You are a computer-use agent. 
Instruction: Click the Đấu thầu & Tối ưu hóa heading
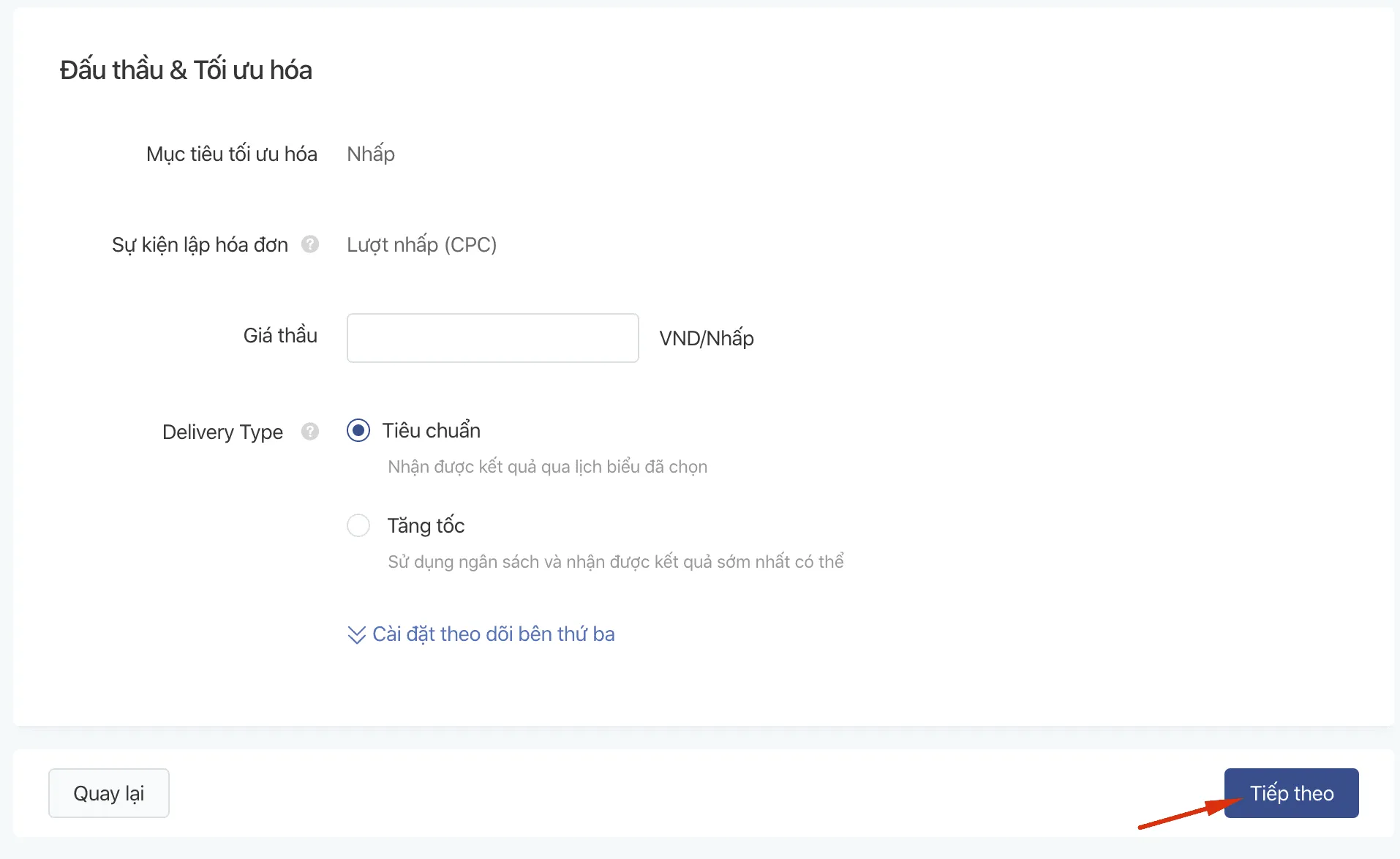(x=186, y=70)
